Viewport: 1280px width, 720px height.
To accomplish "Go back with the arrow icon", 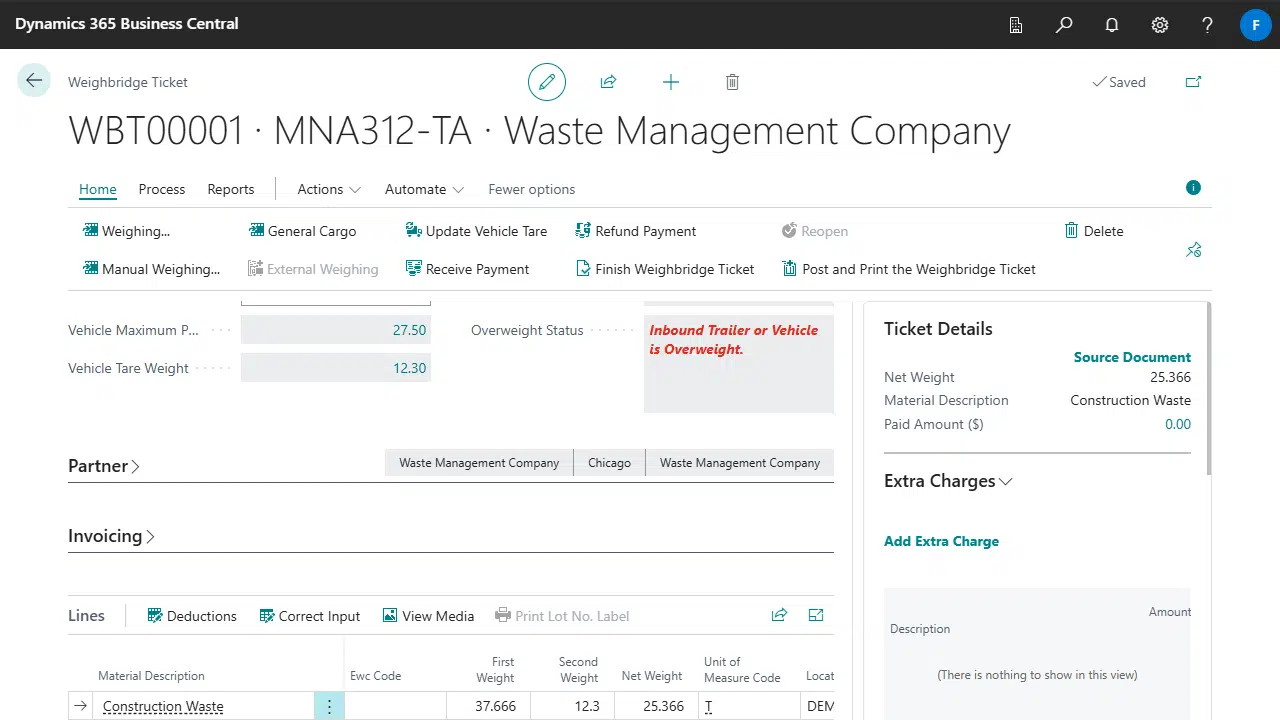I will click(x=34, y=81).
